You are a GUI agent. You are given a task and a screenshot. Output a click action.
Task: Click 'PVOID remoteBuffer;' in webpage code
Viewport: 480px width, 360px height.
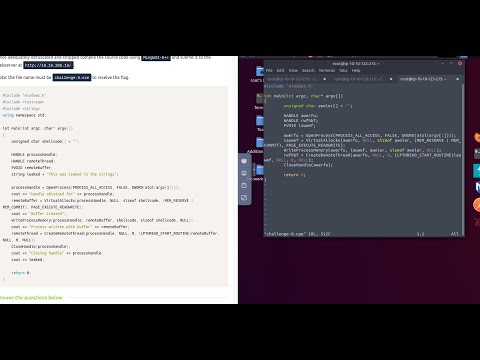coord(31,168)
